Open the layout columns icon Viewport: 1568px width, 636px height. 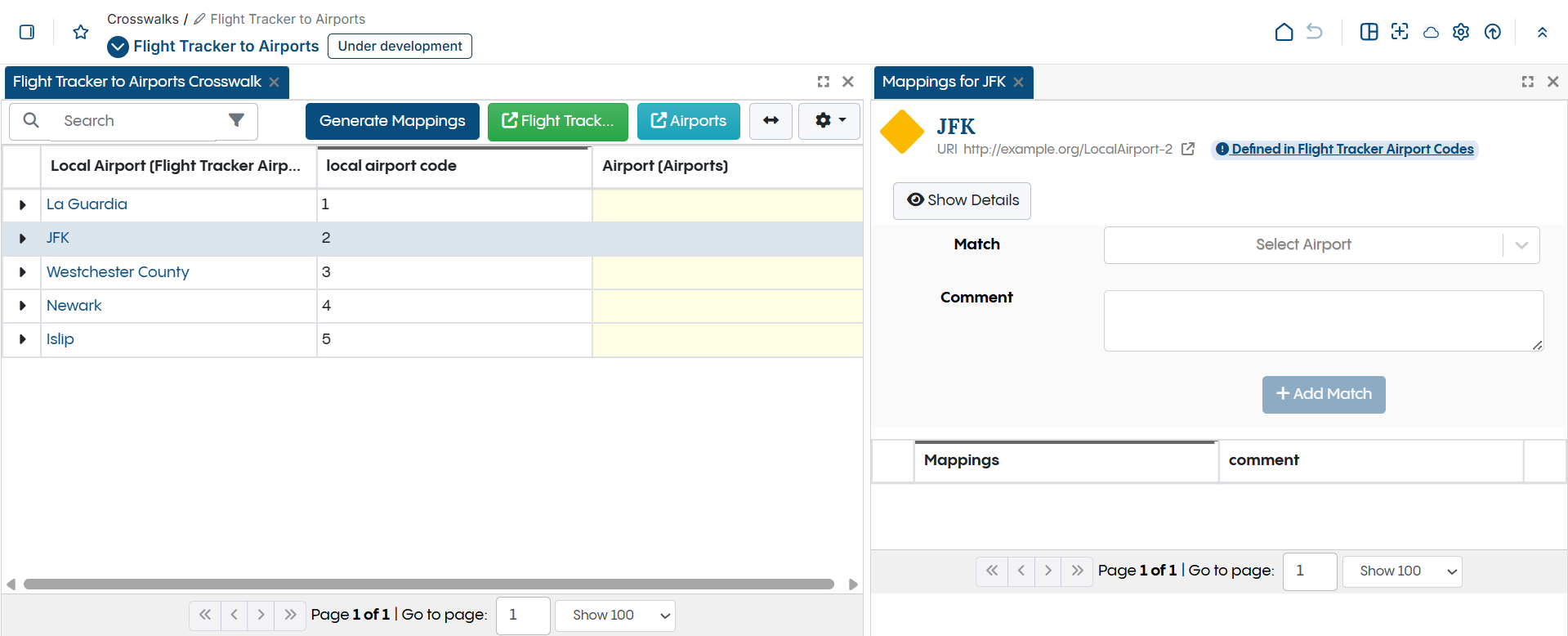1369,32
